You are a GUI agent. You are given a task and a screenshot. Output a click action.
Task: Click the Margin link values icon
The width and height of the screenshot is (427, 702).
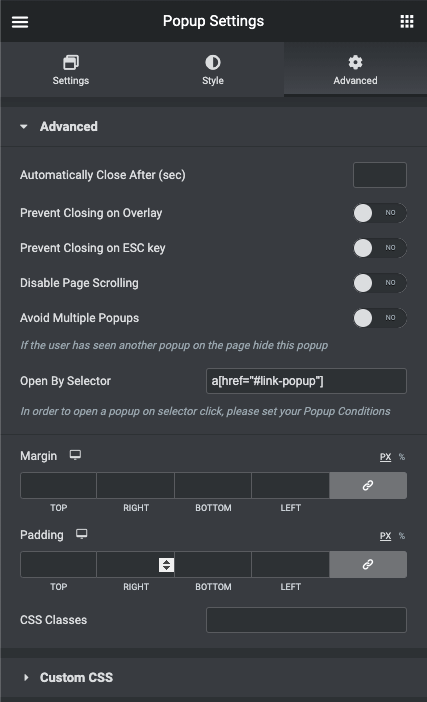(x=368, y=485)
